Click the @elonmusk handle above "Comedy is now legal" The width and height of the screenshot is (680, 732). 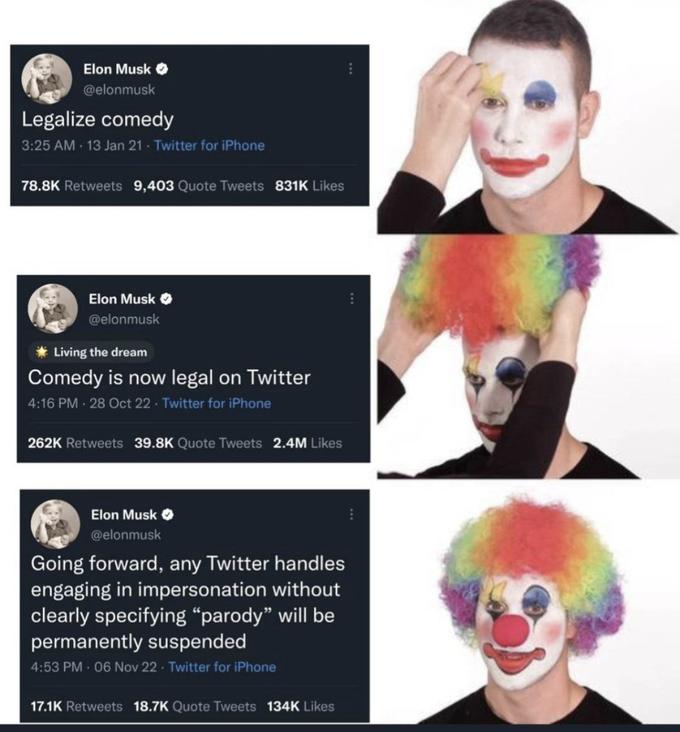click(124, 319)
